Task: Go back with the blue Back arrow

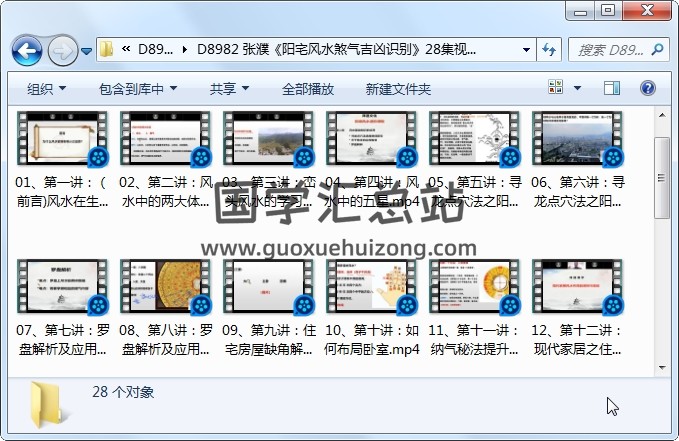Action: click(27, 51)
